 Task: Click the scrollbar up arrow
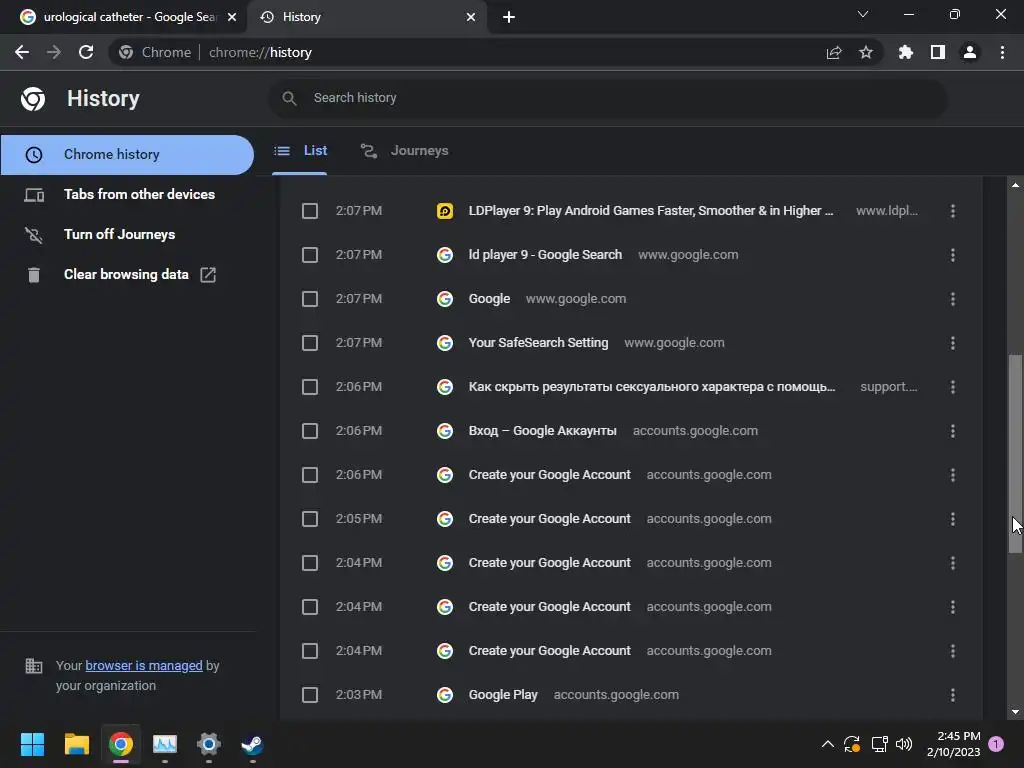(1015, 185)
